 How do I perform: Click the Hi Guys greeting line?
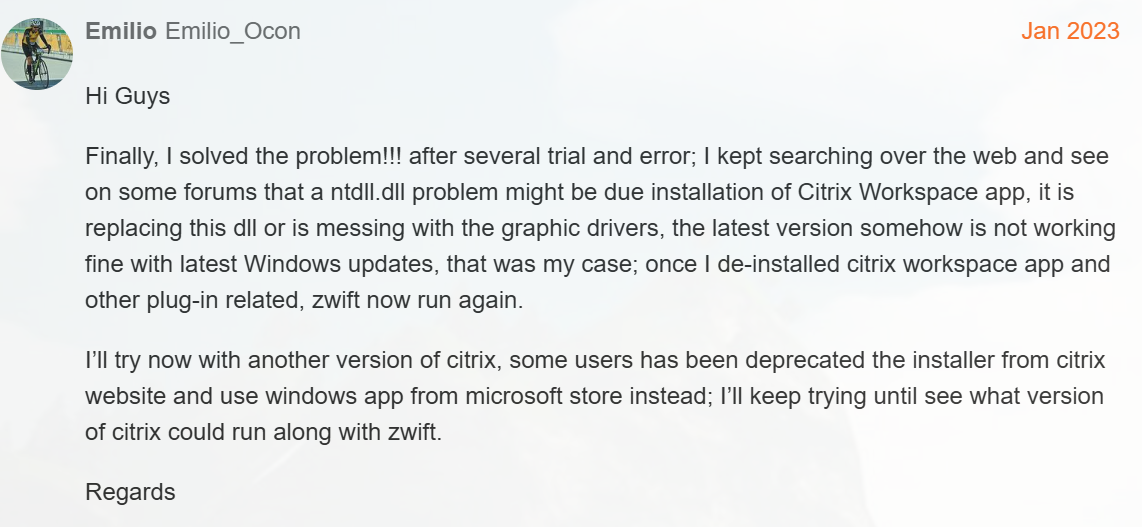point(127,96)
